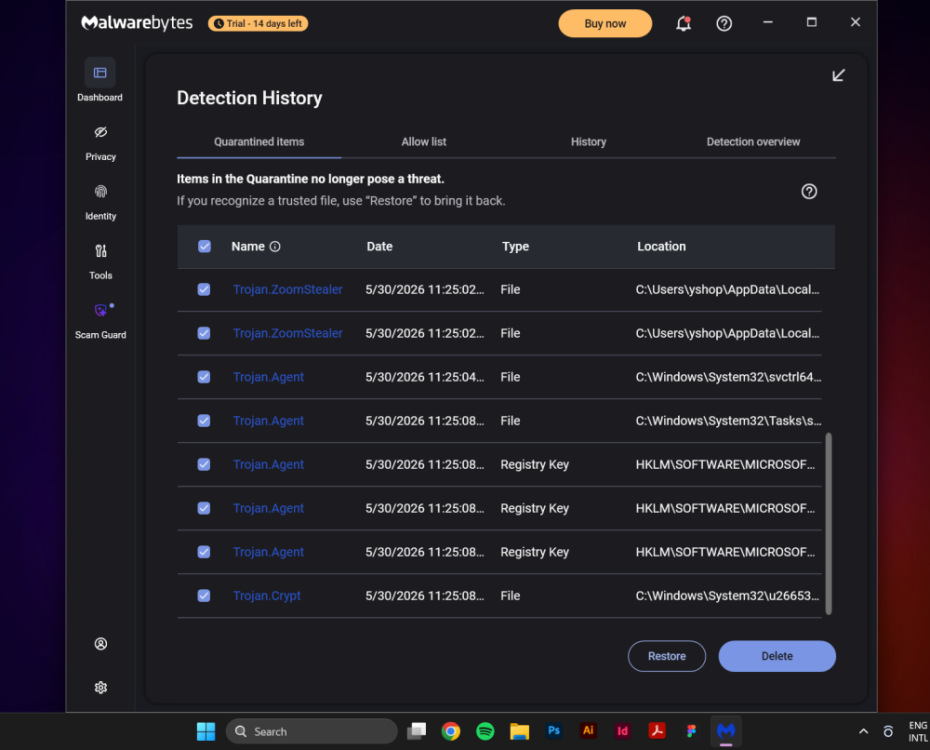930x750 pixels.
Task: Click location C:\Windows\System32\Tasks\s...
Action: 728,421
